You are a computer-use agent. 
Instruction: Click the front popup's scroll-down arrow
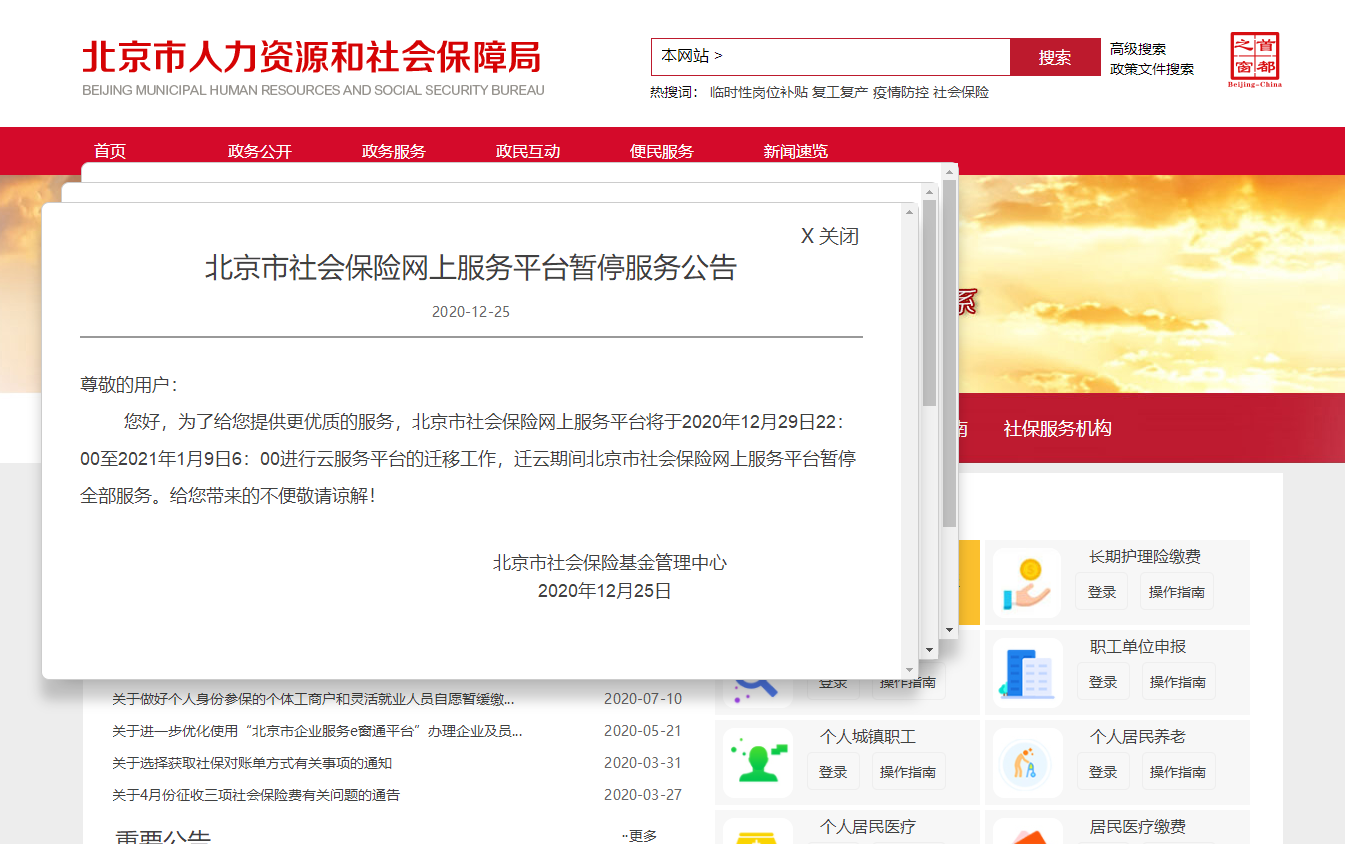909,669
